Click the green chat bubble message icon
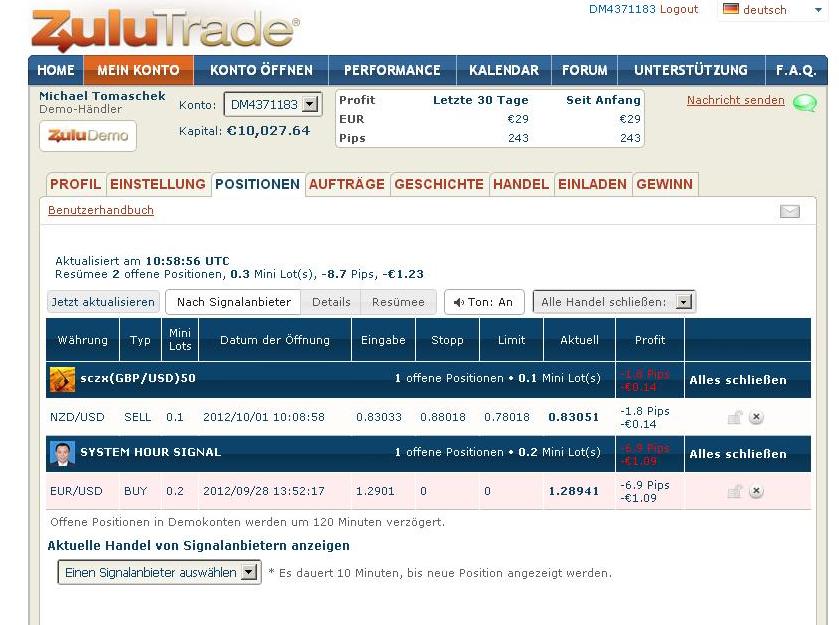The image size is (839, 625). pos(804,102)
